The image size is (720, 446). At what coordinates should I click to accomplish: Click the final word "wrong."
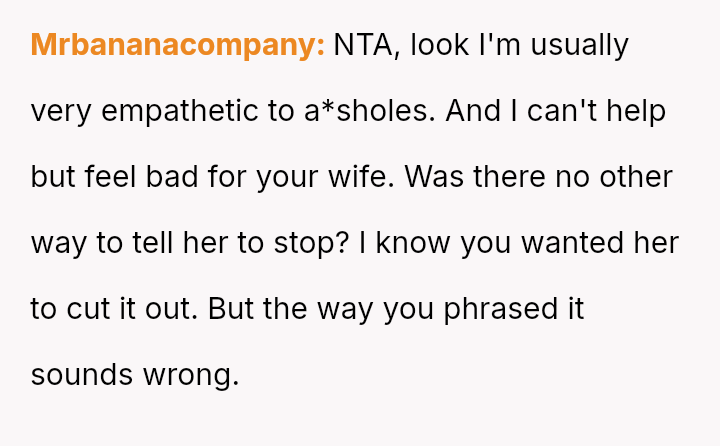(191, 376)
